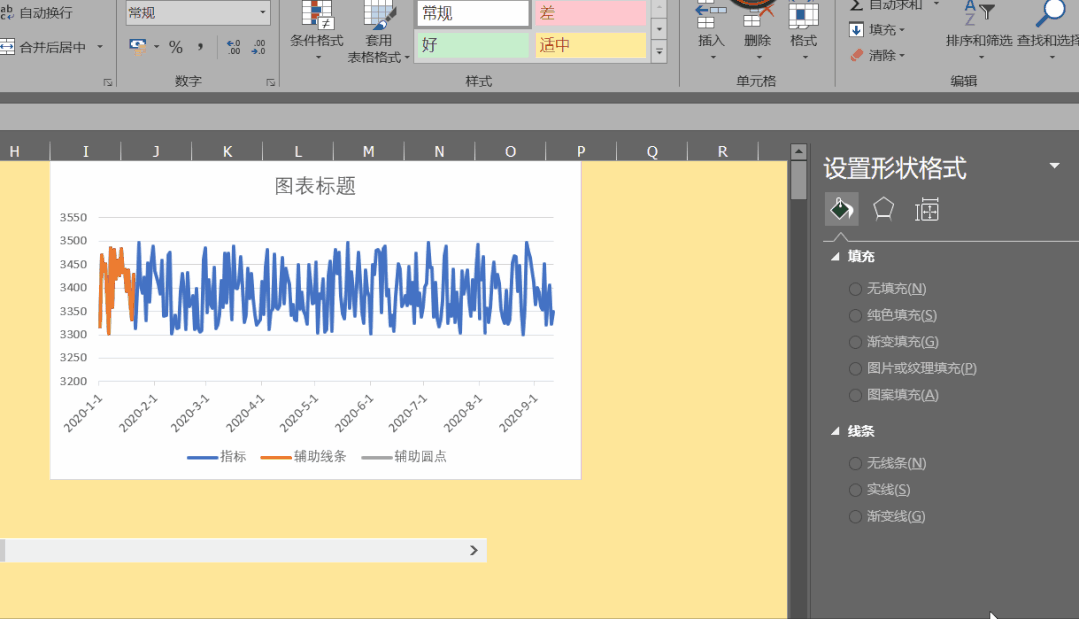Select column Q header
The height and width of the screenshot is (619, 1079).
coord(652,151)
